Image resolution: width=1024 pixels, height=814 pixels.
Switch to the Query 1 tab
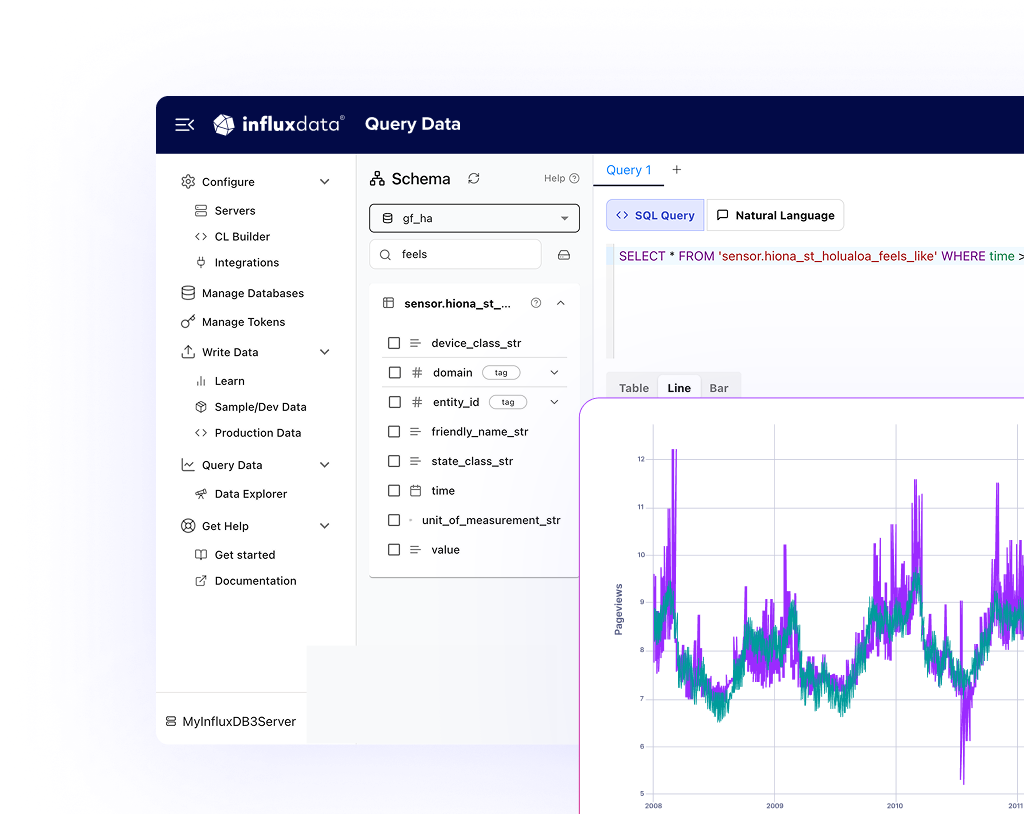[628, 170]
